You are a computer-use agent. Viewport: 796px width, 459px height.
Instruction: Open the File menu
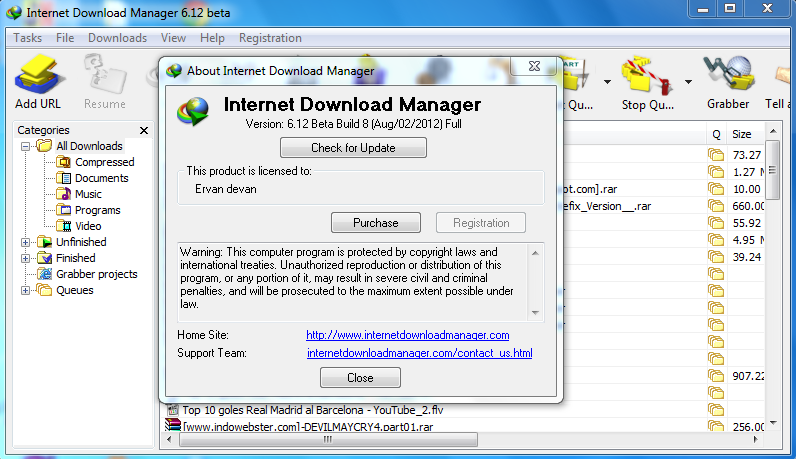click(x=65, y=38)
